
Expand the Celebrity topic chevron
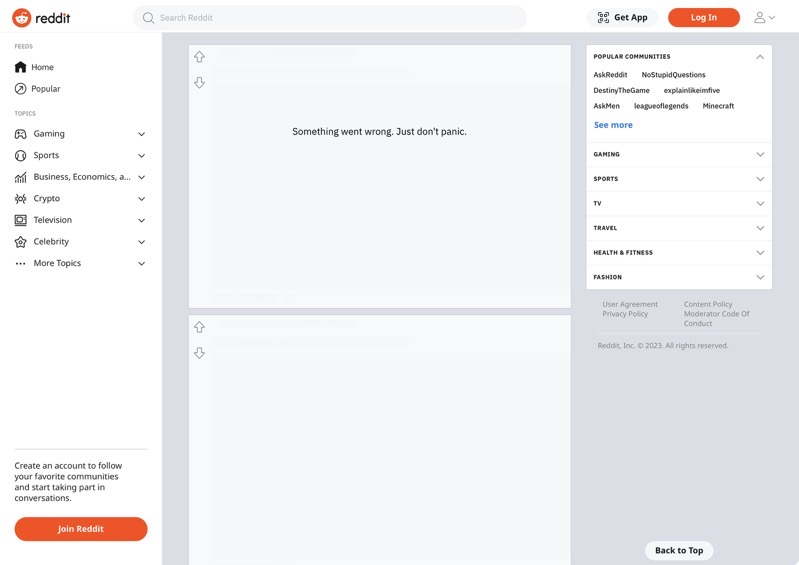point(142,242)
